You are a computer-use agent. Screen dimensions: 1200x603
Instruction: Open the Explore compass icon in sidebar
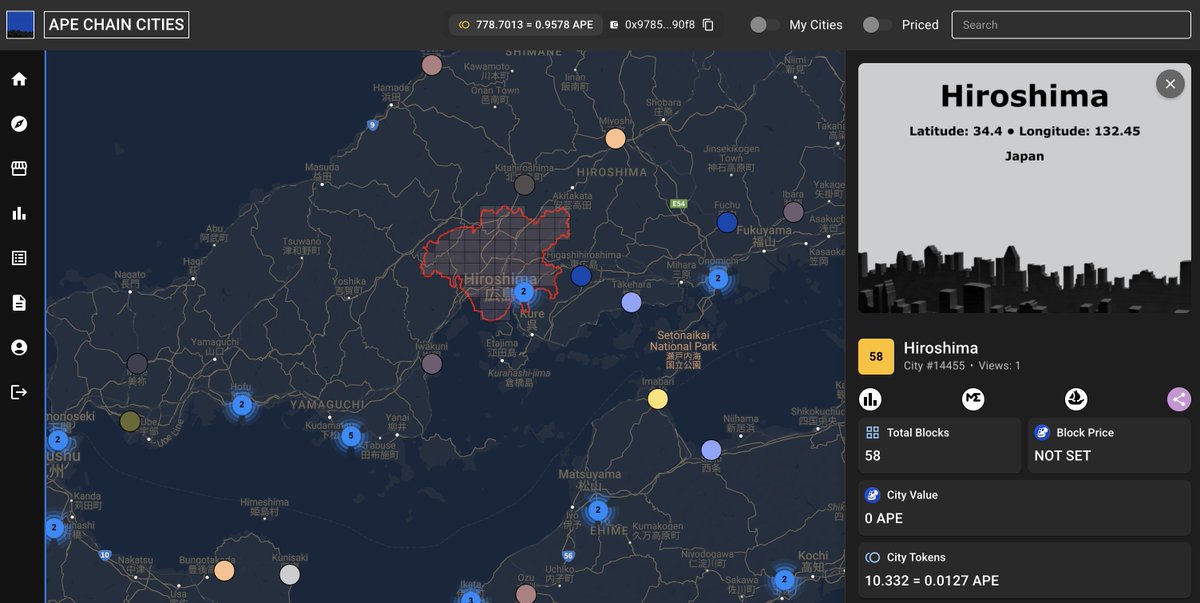[19, 124]
